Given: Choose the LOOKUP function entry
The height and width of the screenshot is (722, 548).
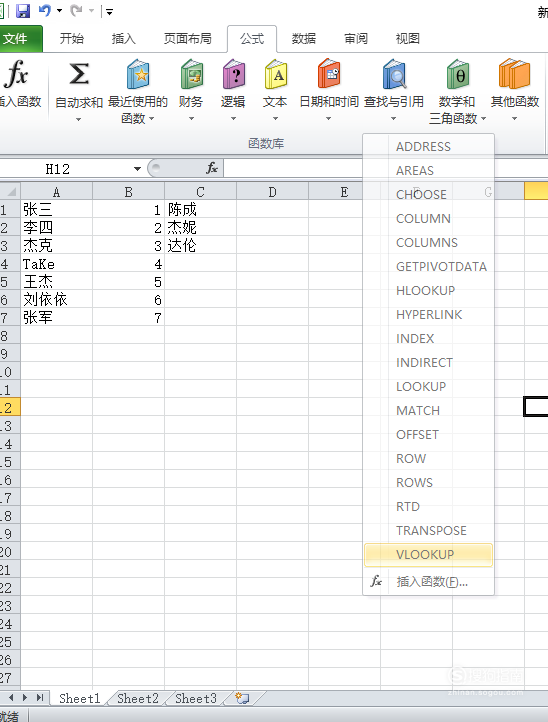Looking at the screenshot, I should [x=428, y=387].
